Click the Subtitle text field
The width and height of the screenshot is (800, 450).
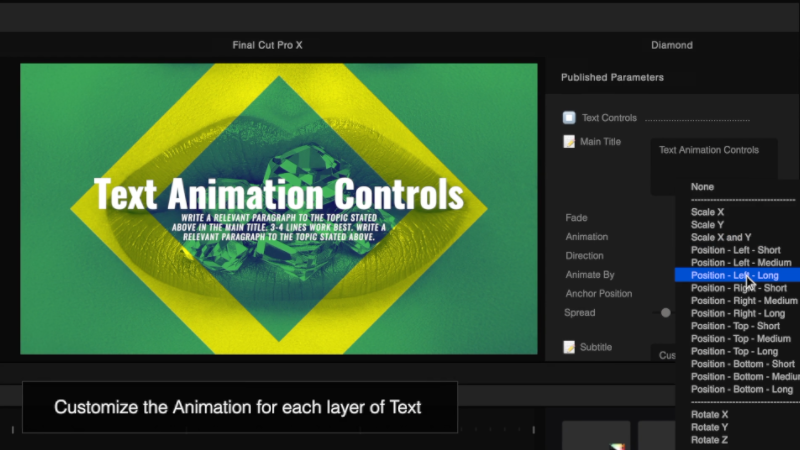[664, 353]
